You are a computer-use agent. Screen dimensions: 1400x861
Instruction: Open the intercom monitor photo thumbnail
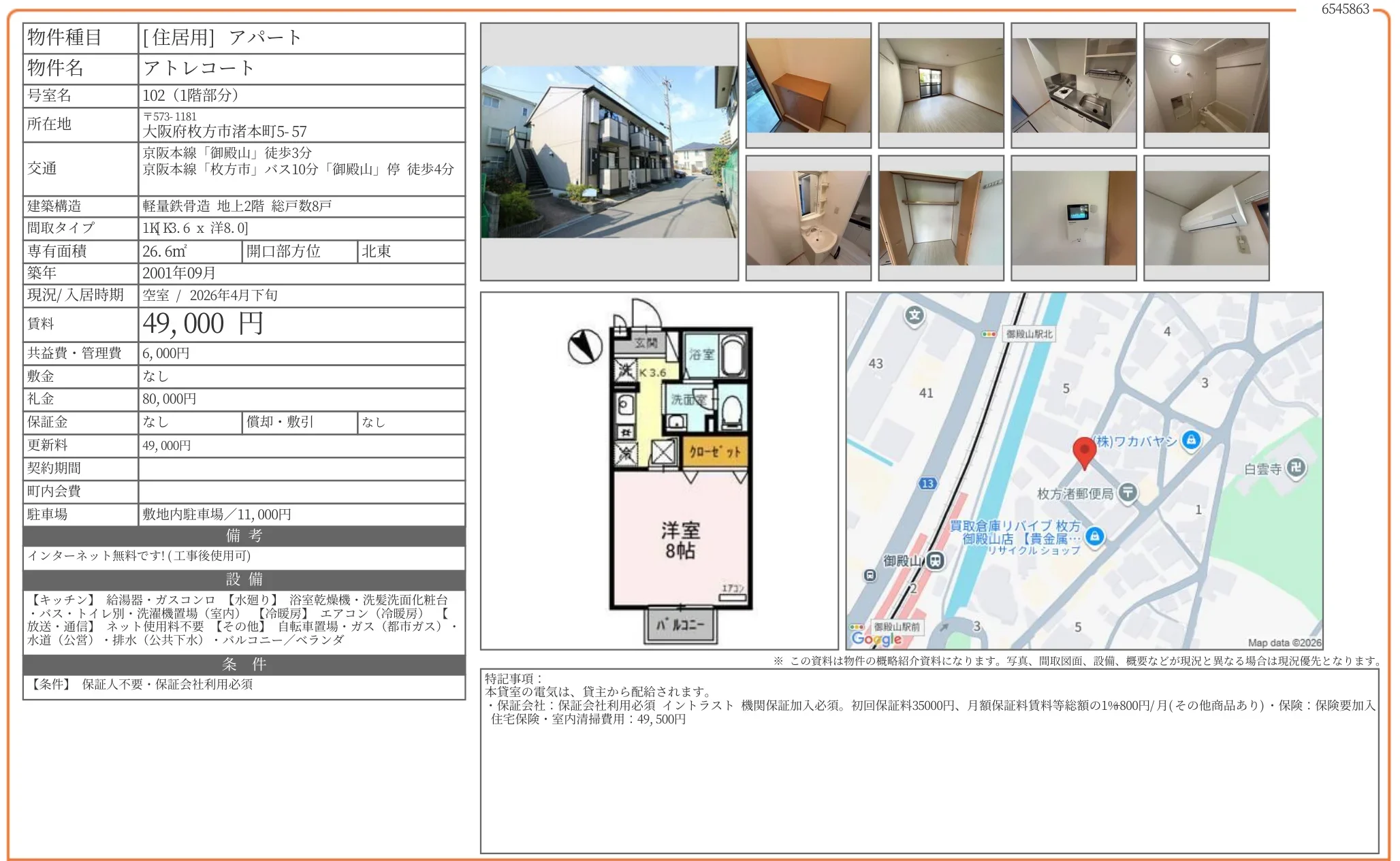click(1073, 218)
